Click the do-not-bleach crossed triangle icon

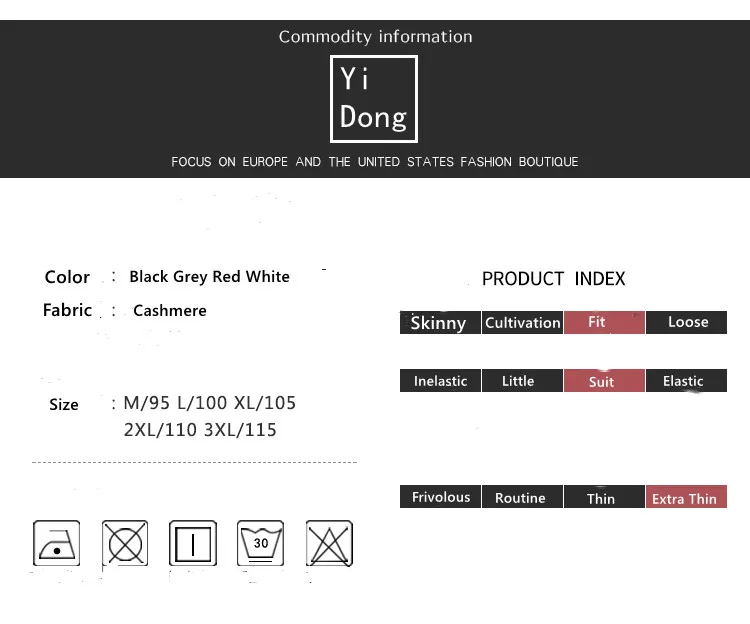[x=329, y=543]
